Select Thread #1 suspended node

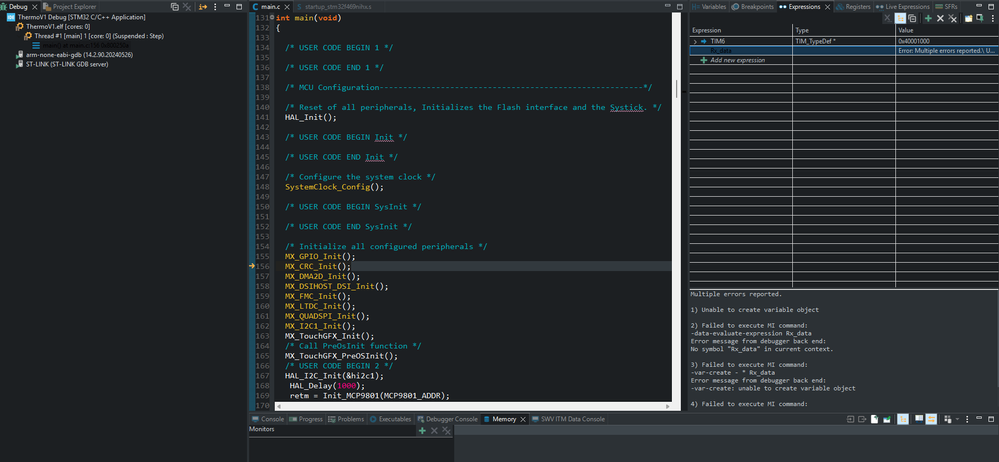(94, 36)
